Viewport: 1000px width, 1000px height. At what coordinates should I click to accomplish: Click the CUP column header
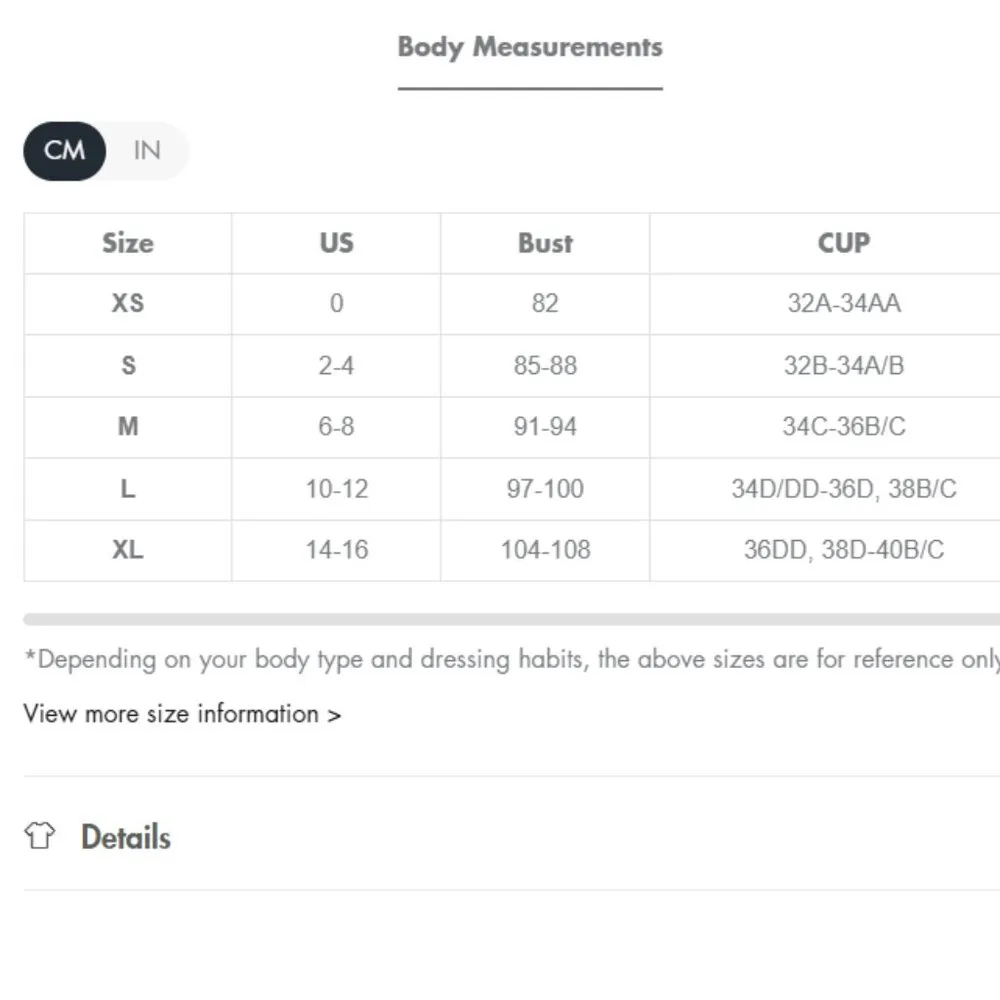point(843,243)
